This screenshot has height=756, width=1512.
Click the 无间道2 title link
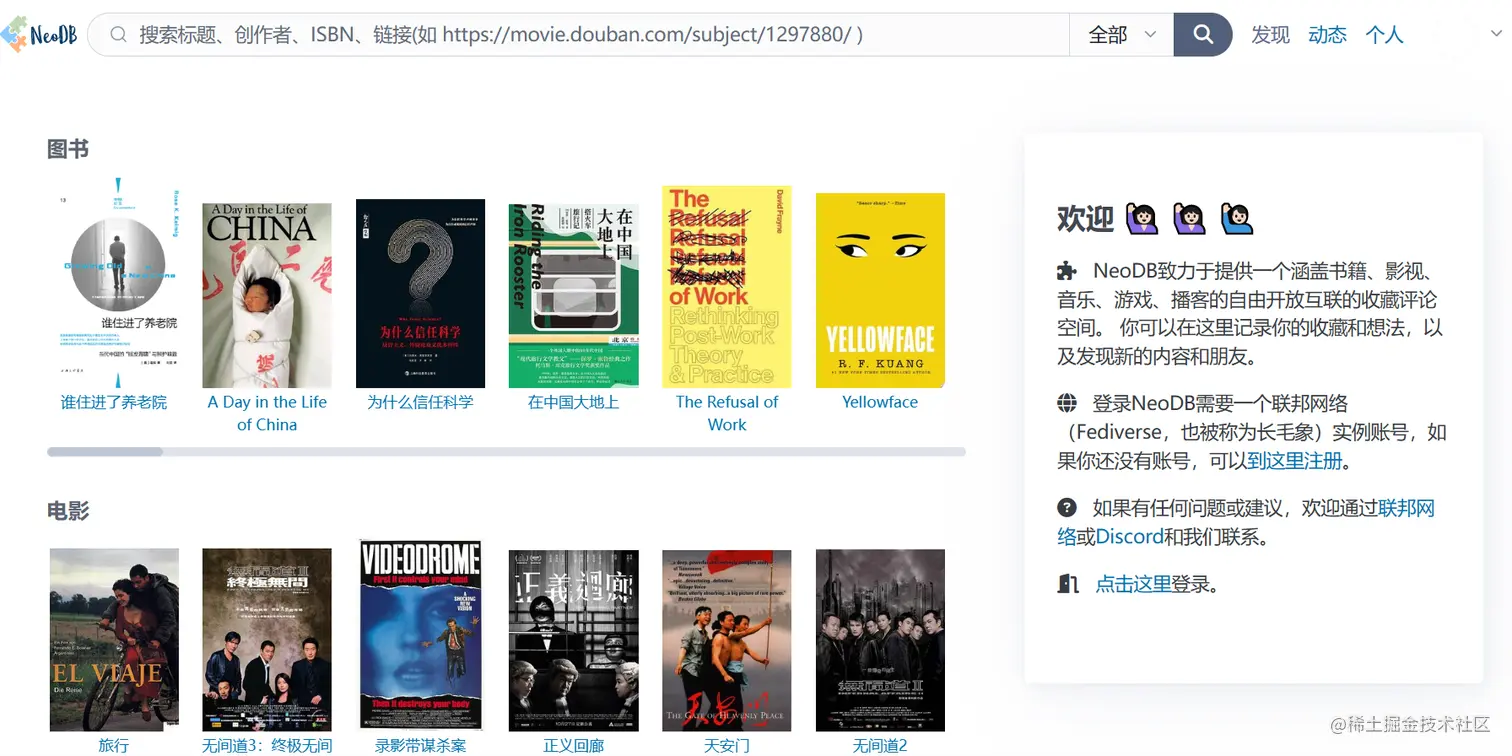880,745
